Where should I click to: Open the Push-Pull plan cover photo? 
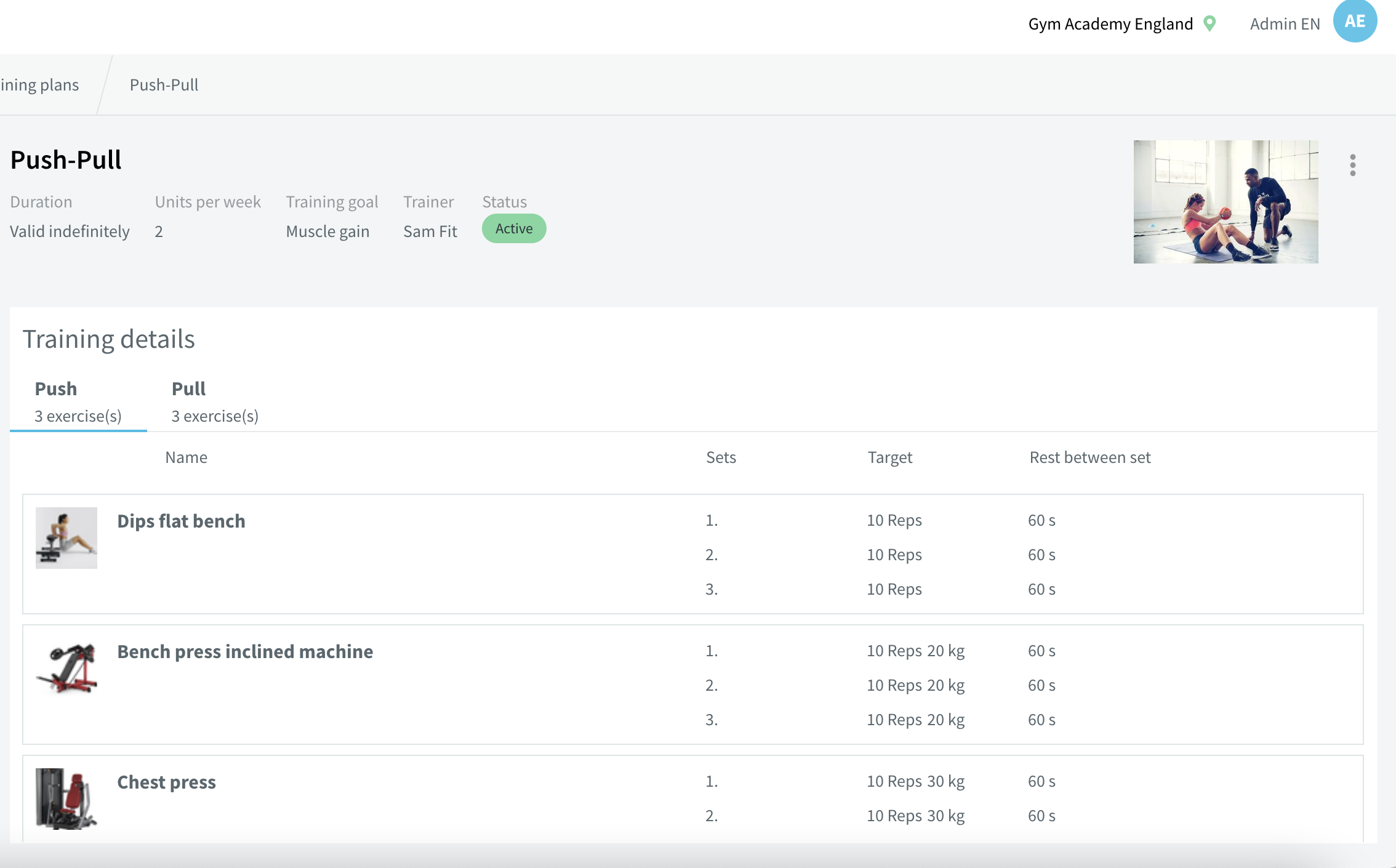tap(1226, 201)
